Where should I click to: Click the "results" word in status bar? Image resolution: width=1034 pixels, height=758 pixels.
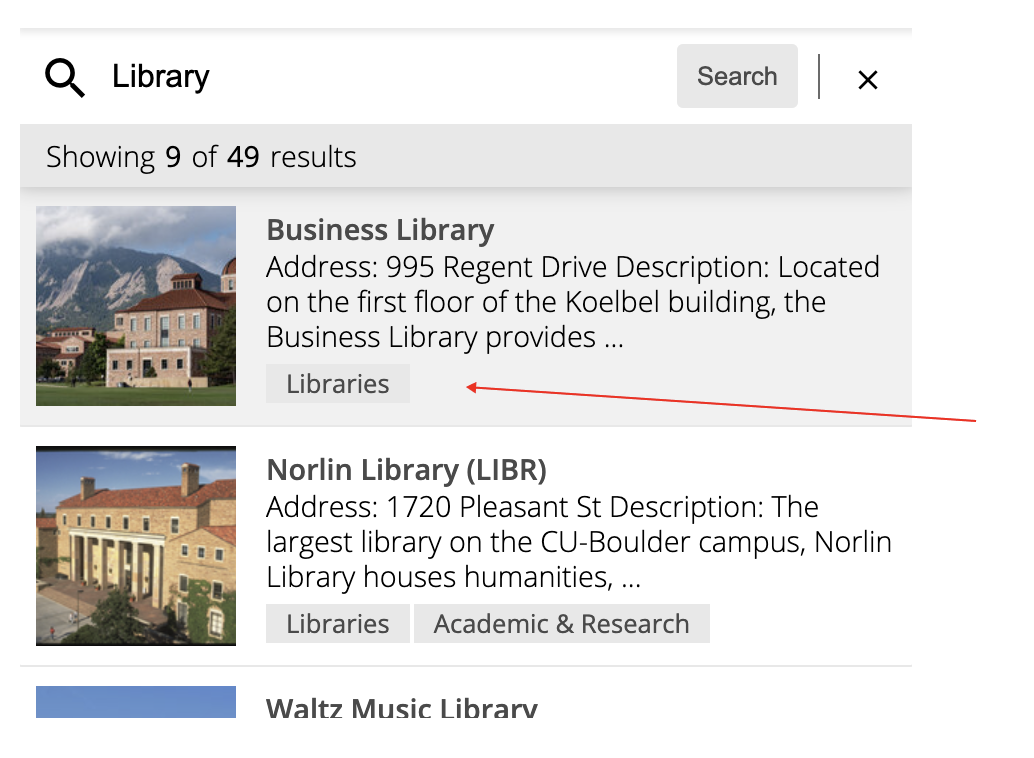pos(313,157)
